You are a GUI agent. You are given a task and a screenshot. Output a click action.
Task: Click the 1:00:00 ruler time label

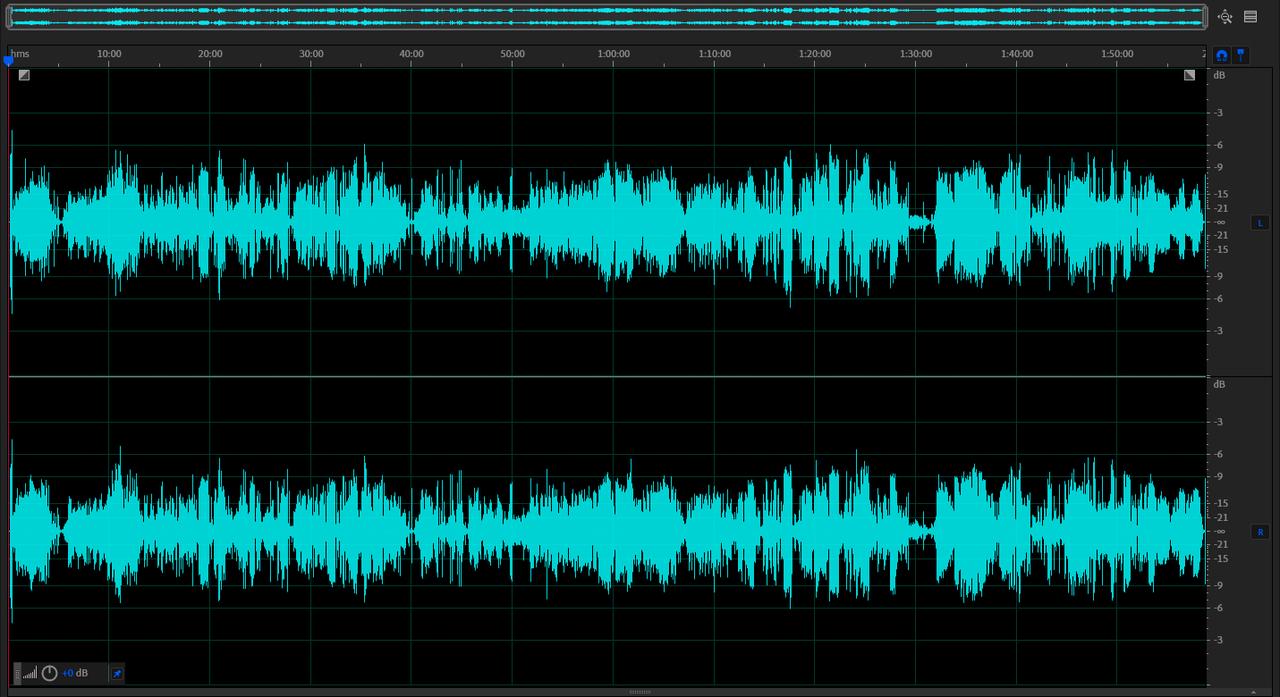coord(613,54)
